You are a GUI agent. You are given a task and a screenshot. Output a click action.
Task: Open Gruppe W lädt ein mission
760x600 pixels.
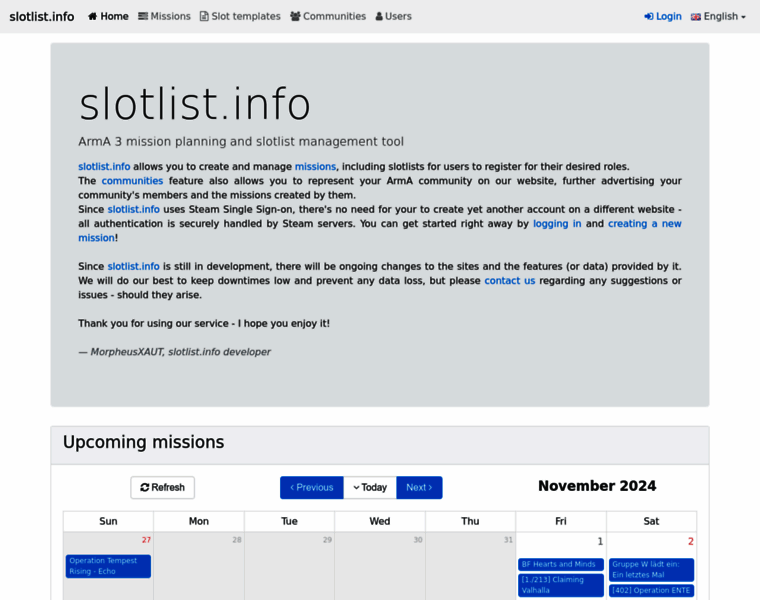point(651,569)
